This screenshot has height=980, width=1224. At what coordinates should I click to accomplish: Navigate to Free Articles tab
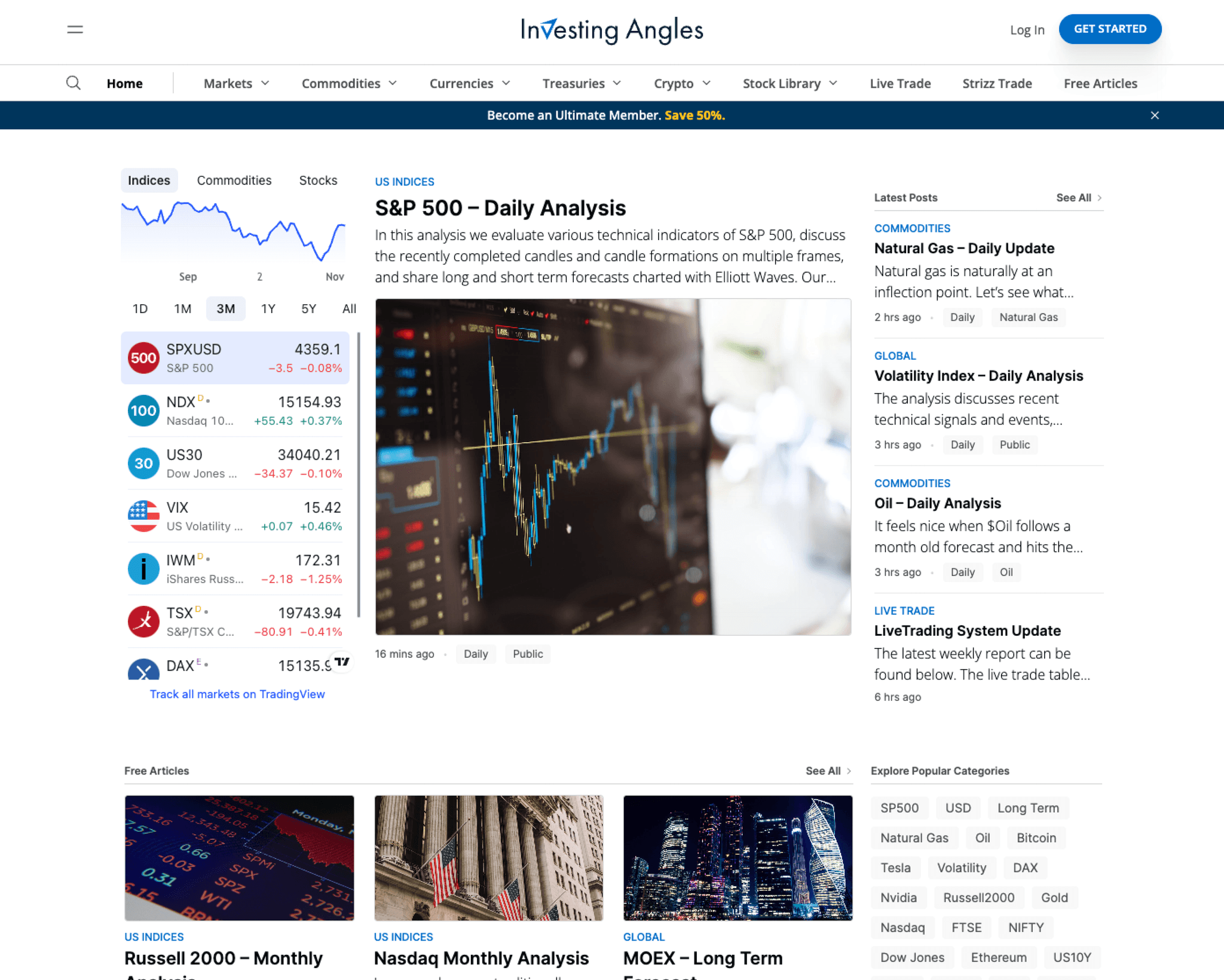coord(1099,83)
